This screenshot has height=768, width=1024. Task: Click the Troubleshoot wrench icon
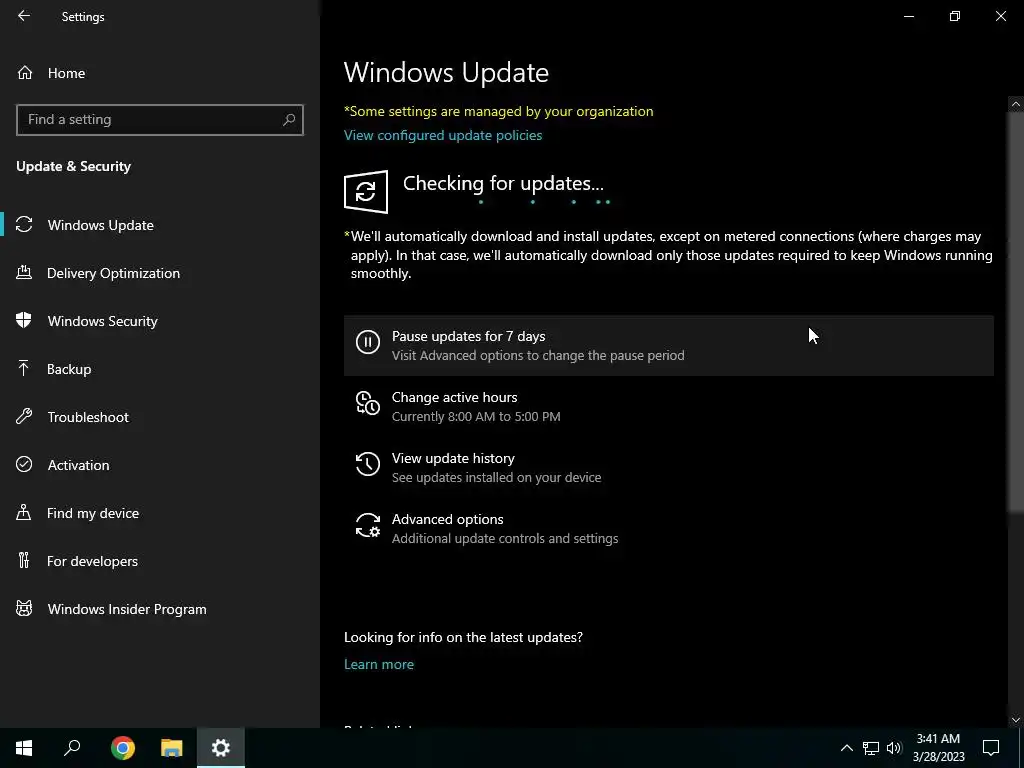[24, 417]
